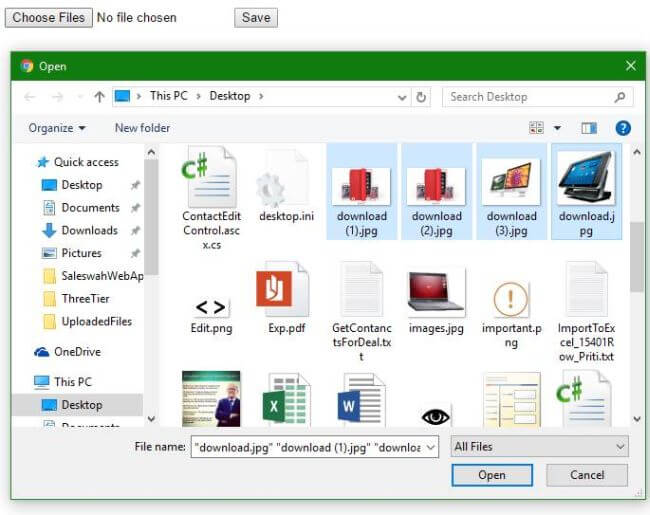Image resolution: width=650 pixels, height=515 pixels.
Task: Open the SaleswahWebAp folder
Action: tap(94, 276)
